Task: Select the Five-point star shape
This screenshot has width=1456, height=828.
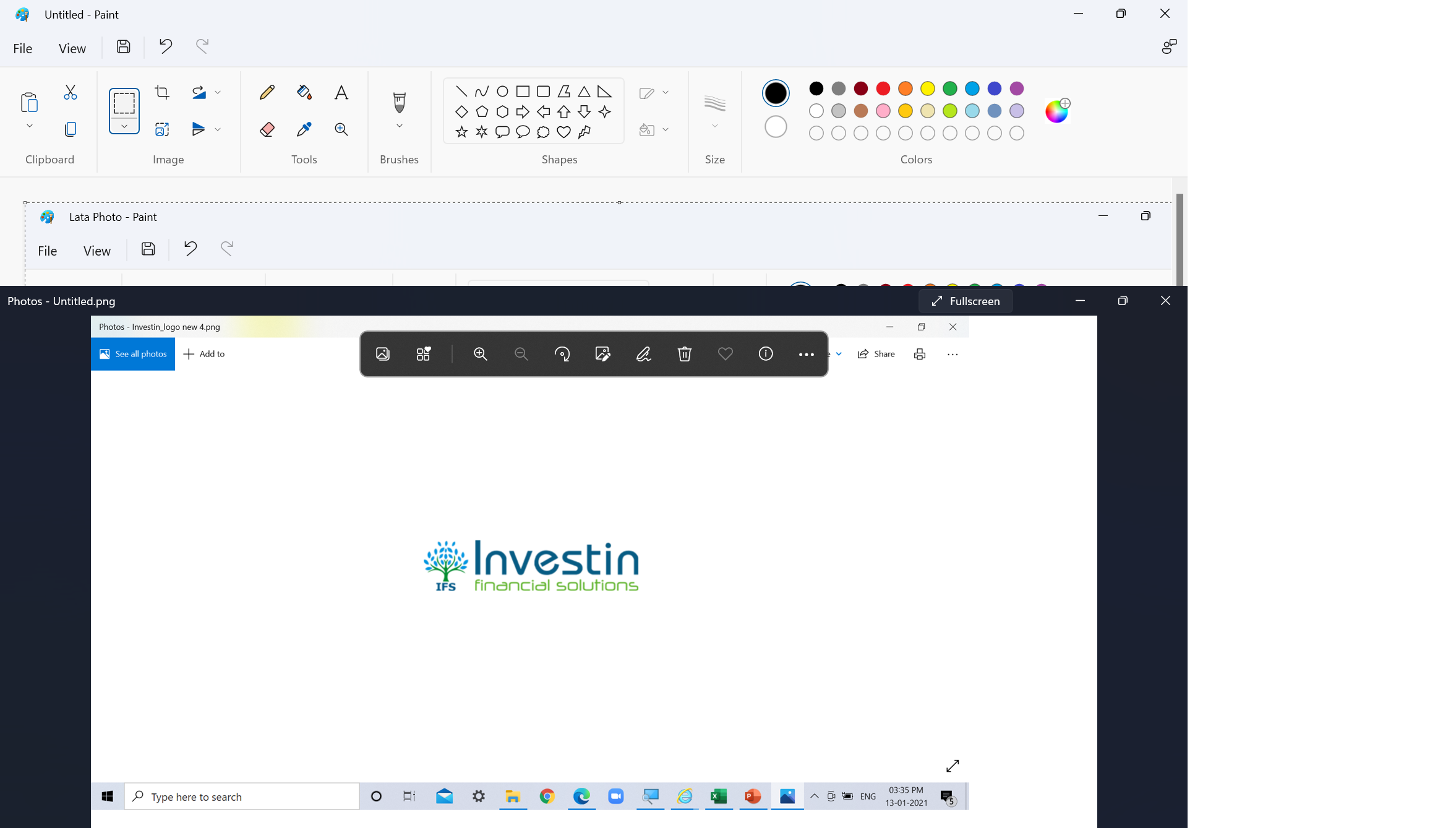Action: [461, 132]
